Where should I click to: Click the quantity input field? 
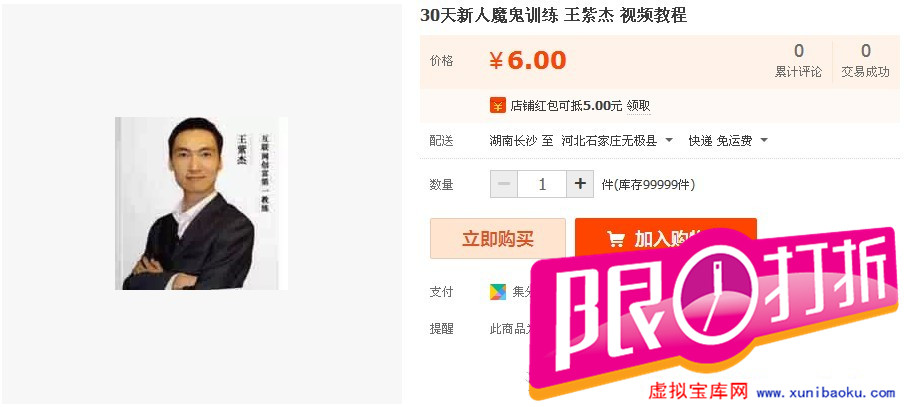(542, 184)
